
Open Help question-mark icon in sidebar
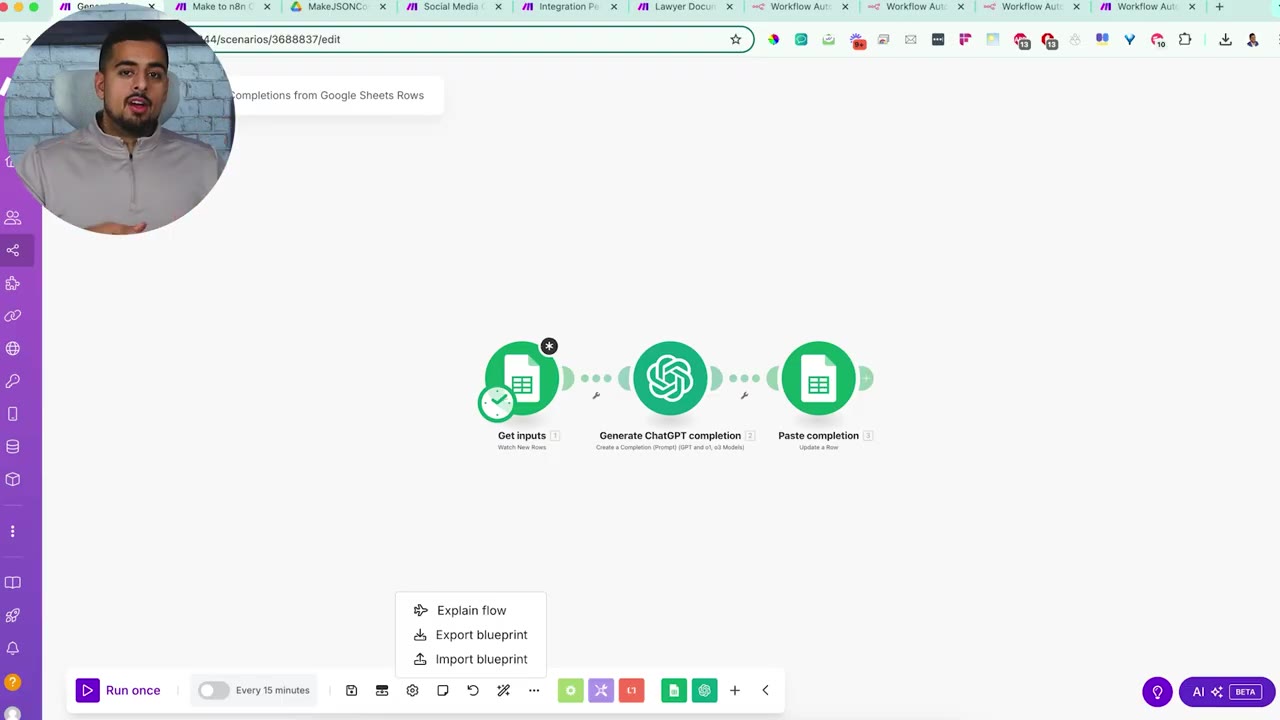click(13, 683)
